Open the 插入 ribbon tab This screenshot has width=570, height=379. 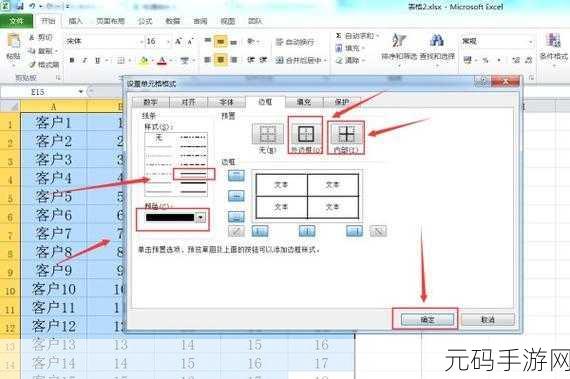[x=75, y=21]
